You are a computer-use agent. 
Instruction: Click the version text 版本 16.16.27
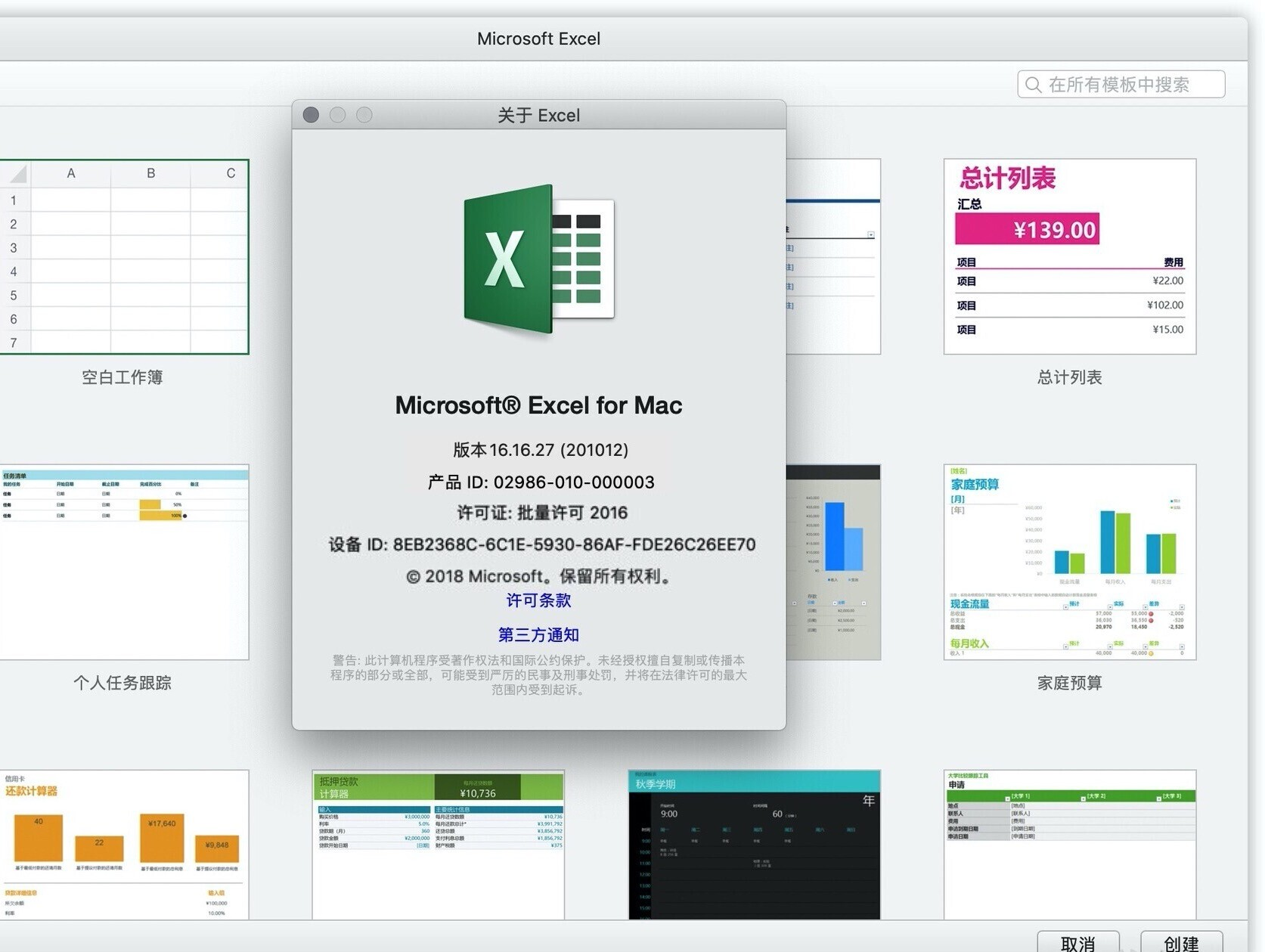(541, 450)
